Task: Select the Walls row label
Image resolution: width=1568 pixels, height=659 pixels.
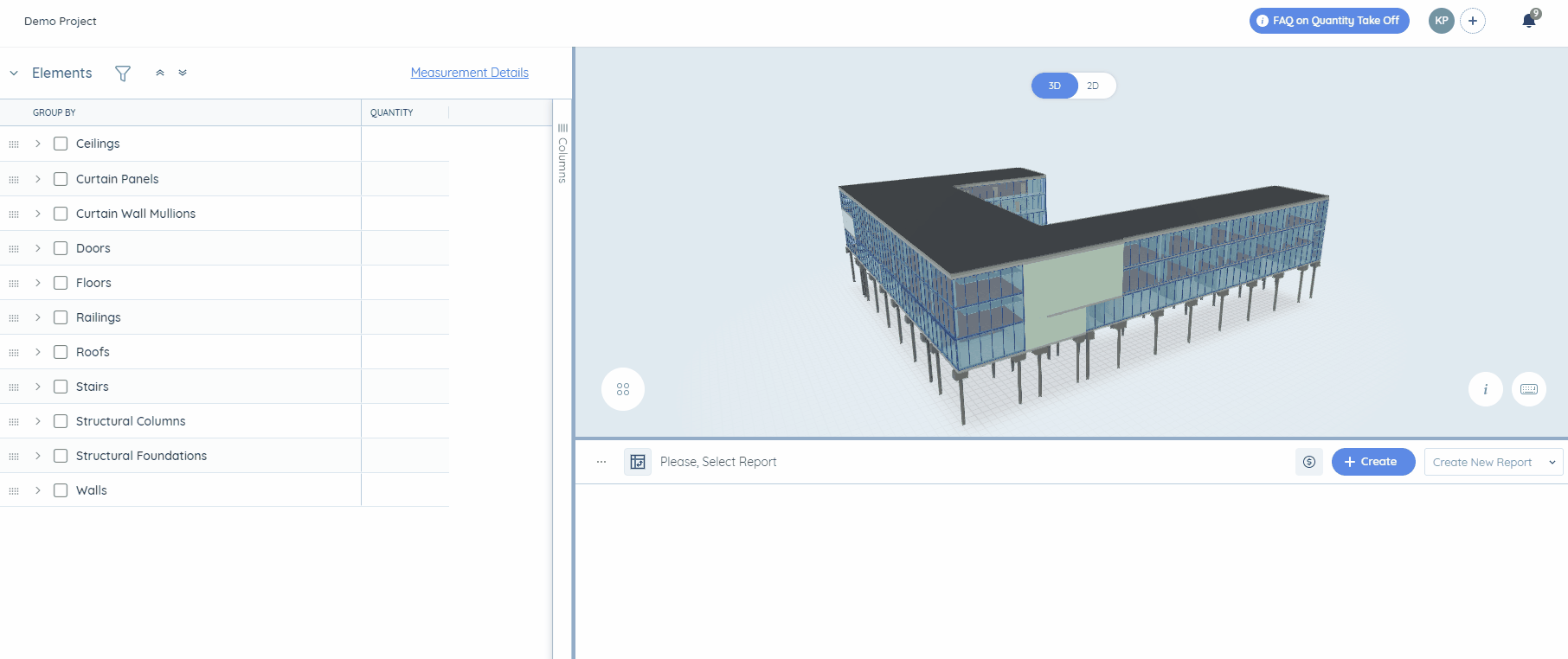Action: (92, 490)
